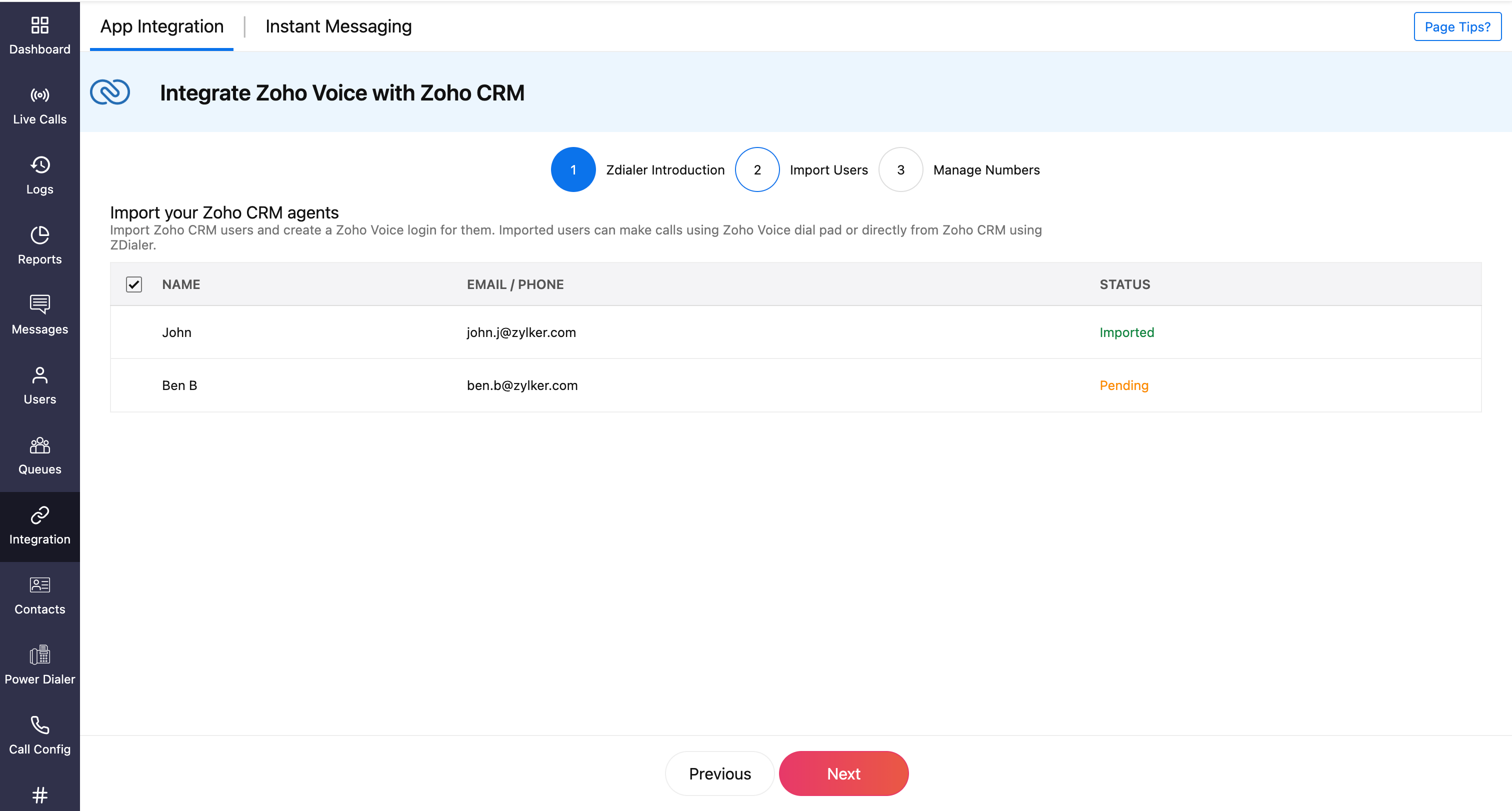Open Power Dialer sidebar icon

[39, 655]
